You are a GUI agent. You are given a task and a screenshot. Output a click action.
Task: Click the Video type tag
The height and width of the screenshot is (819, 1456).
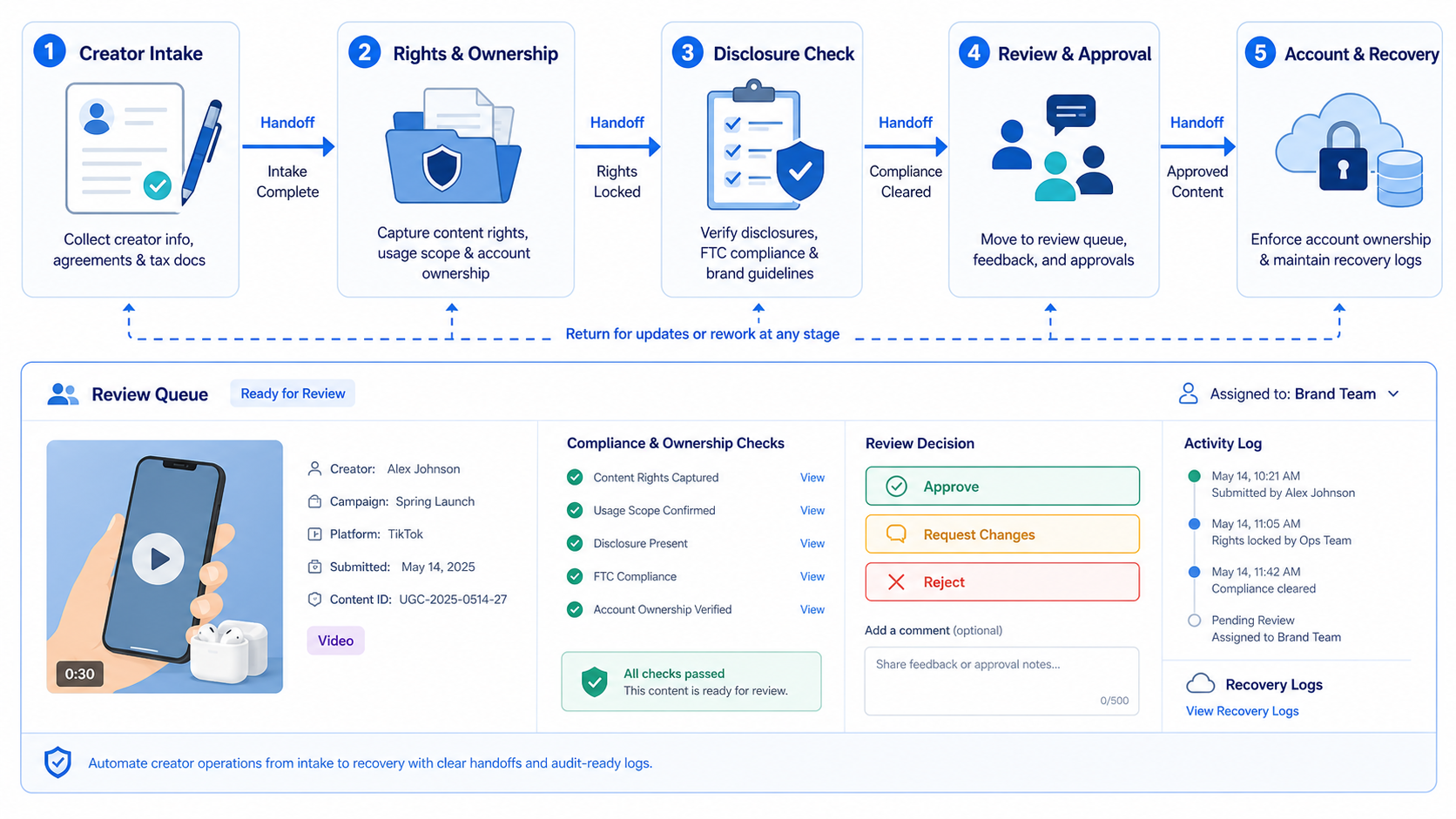coord(335,641)
